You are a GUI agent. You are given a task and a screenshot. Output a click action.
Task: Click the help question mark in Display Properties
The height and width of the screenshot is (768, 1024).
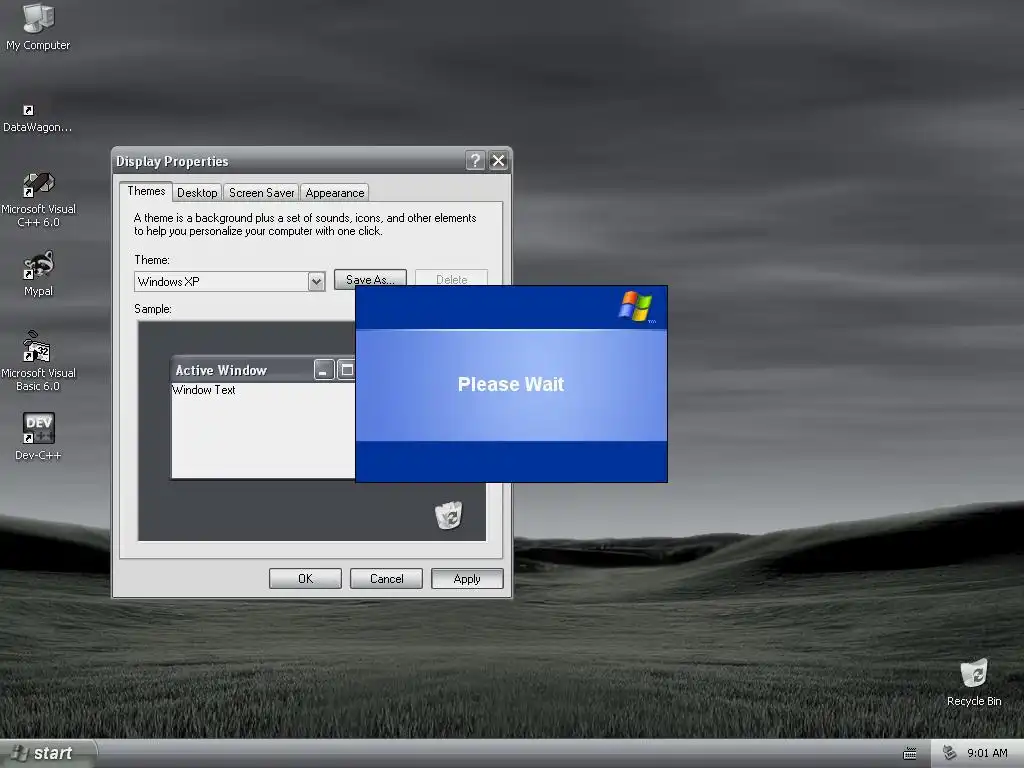click(475, 161)
